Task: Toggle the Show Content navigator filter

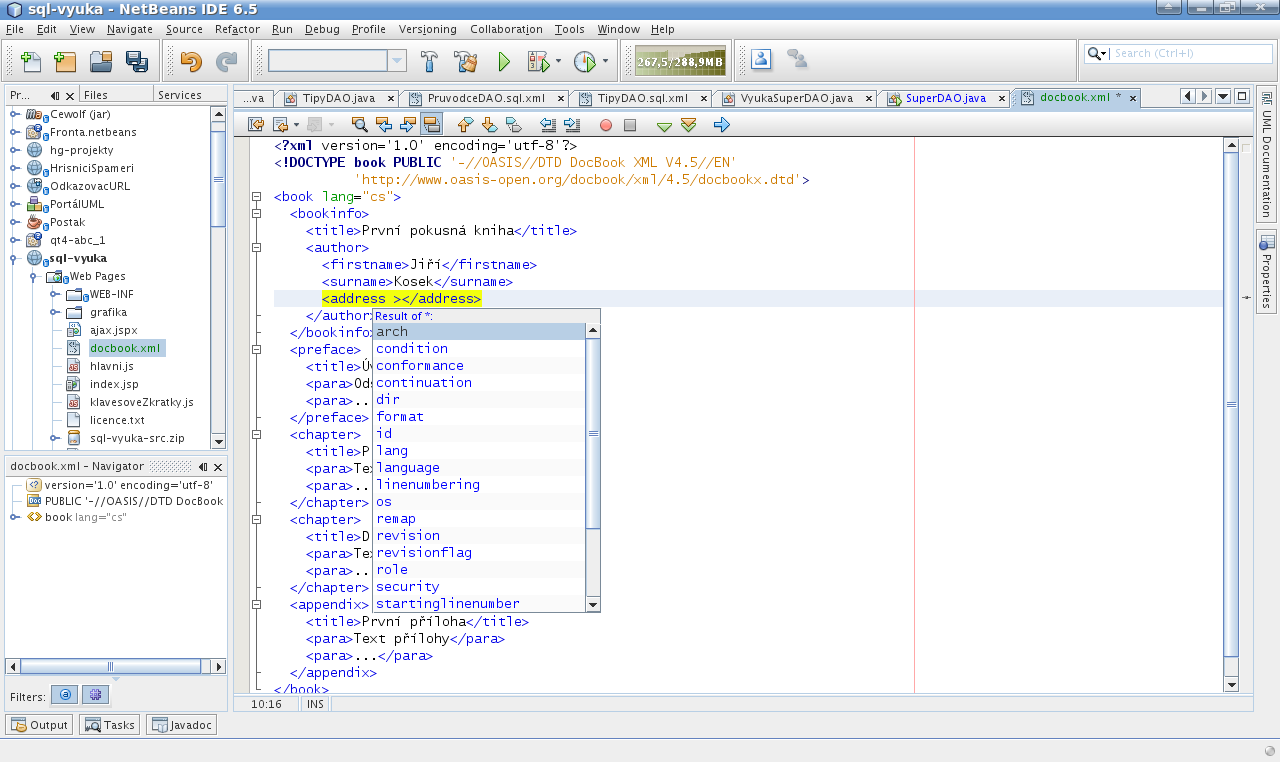Action: 95,695
